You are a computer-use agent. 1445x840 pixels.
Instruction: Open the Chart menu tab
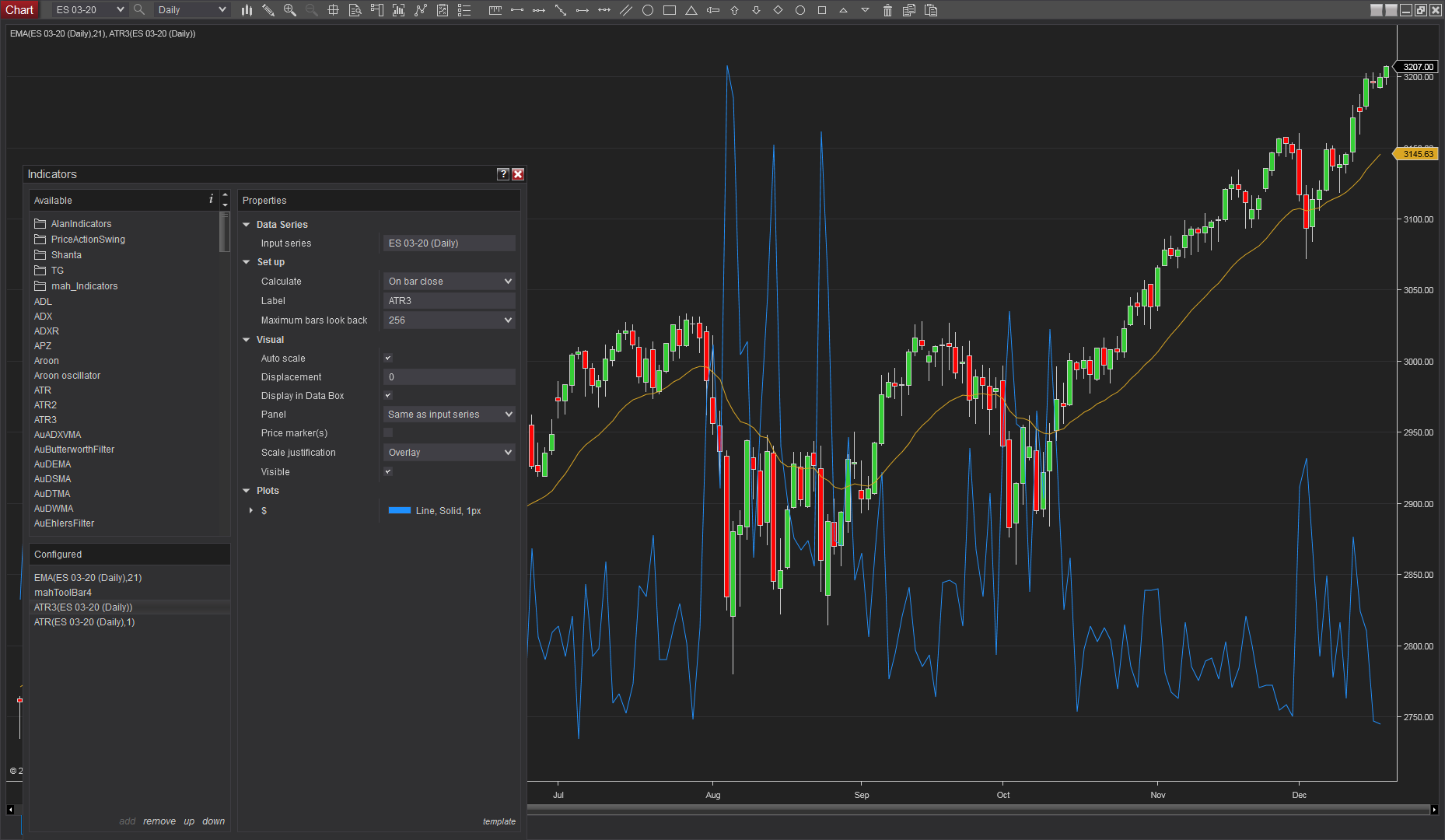(x=19, y=10)
